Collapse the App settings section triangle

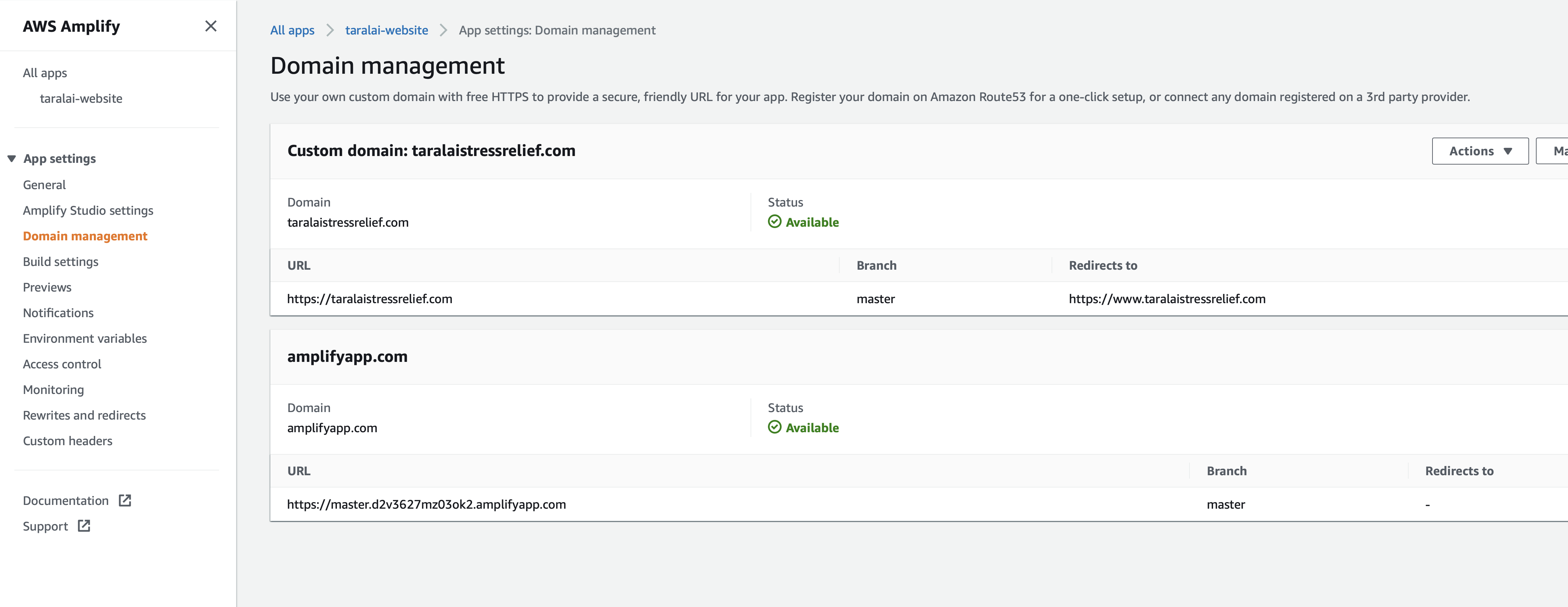click(x=11, y=158)
